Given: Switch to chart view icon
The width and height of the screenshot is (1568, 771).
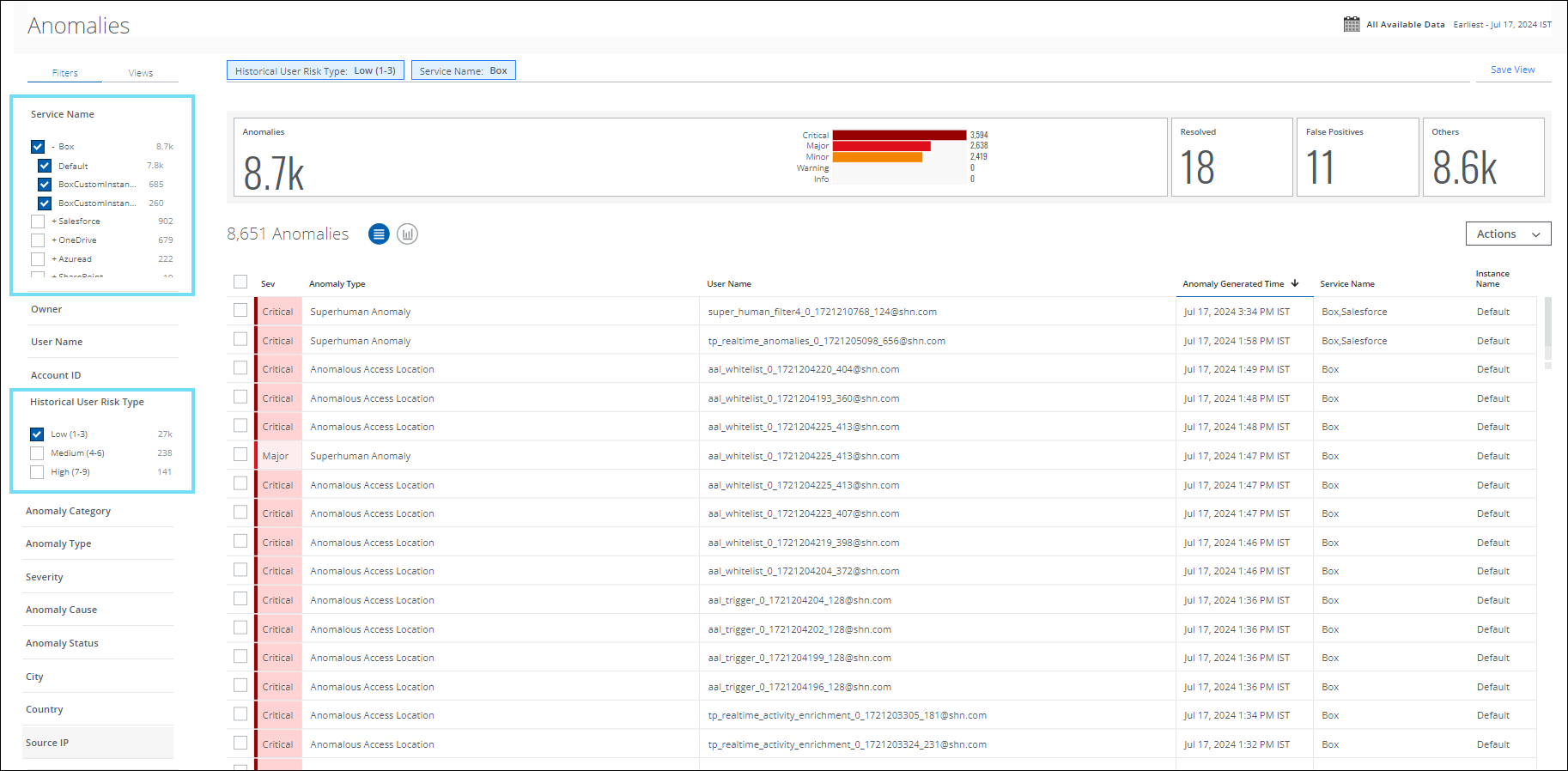Looking at the screenshot, I should 407,234.
